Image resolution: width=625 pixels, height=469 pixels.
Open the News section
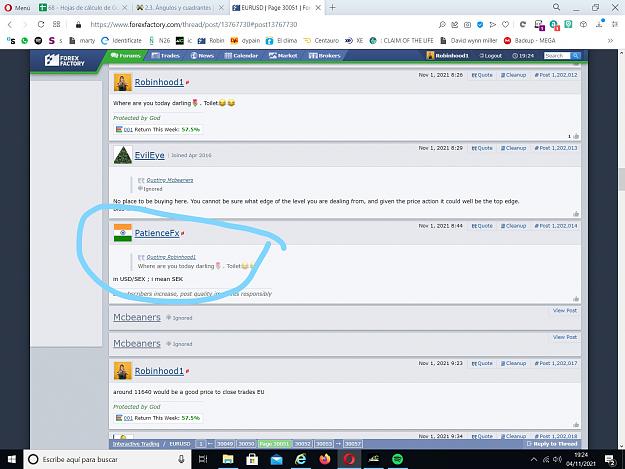pyautogui.click(x=202, y=56)
